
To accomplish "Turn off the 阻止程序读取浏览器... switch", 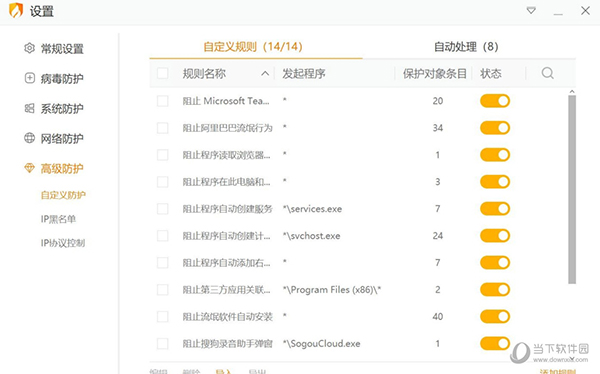I will (x=495, y=155).
